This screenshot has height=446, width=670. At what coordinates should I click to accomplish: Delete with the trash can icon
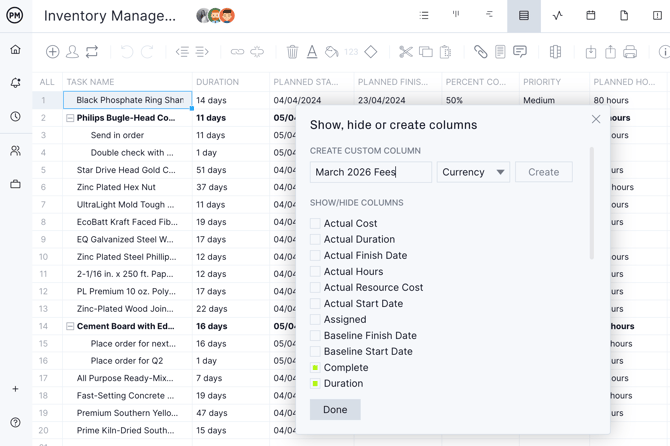coord(292,52)
